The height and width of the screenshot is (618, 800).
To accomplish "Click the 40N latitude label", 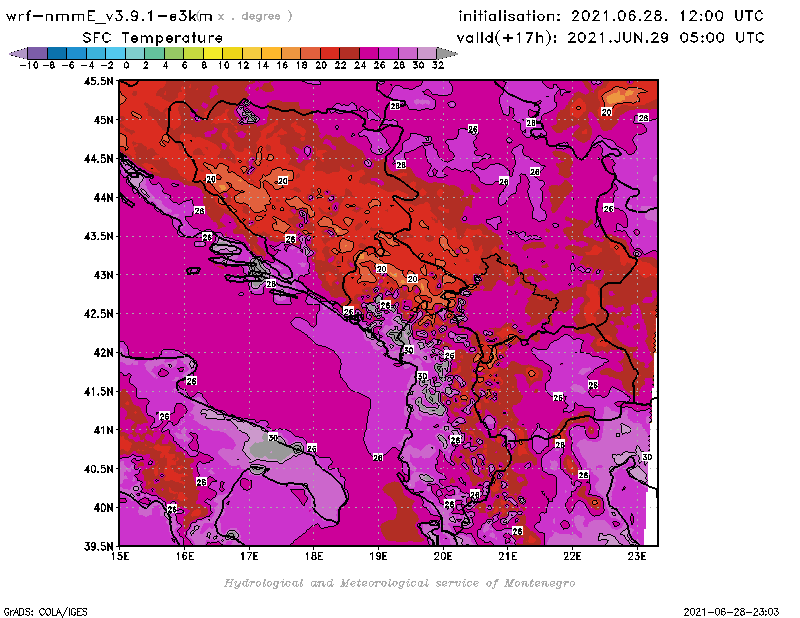I will [x=104, y=508].
